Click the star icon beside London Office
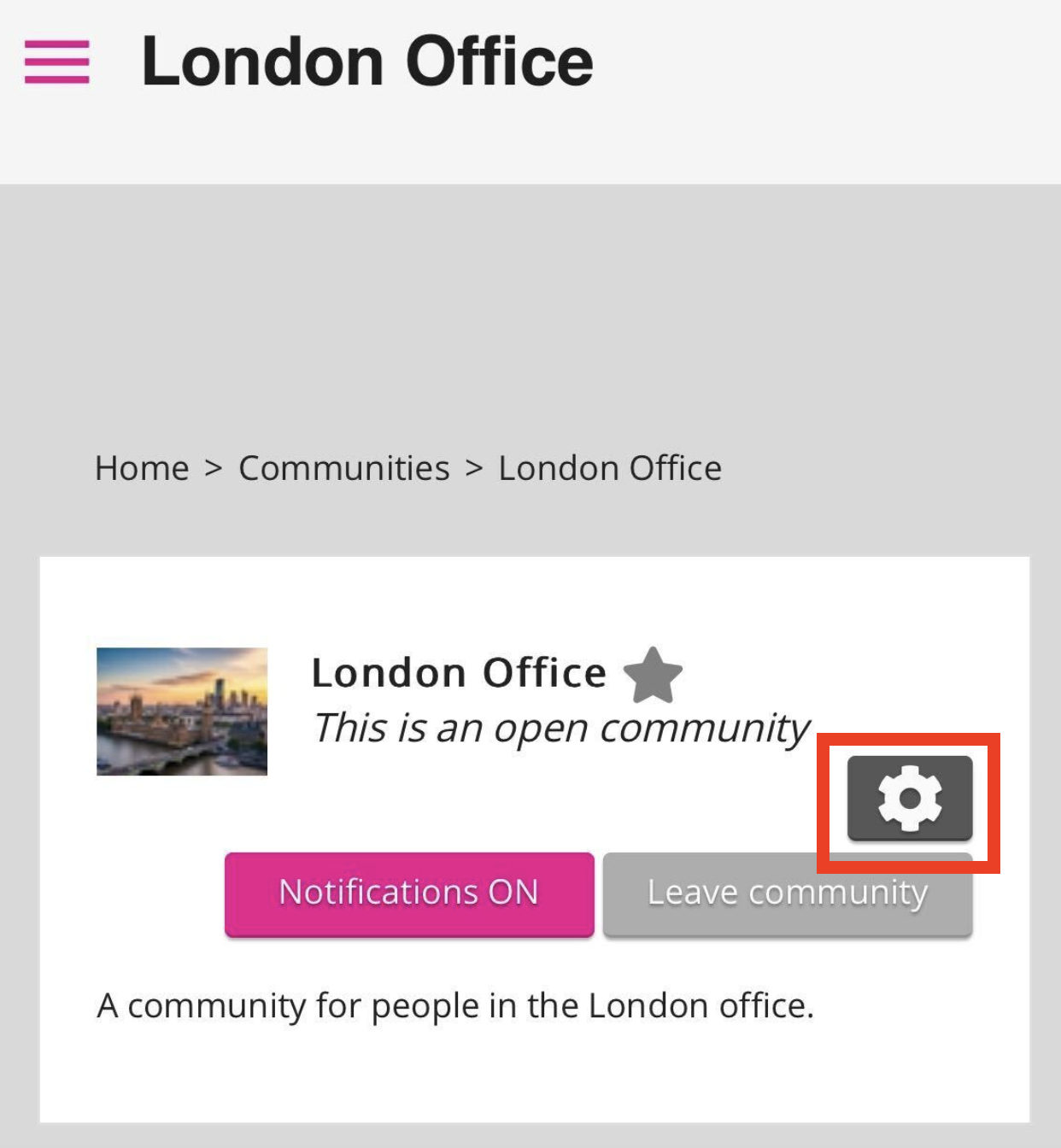The width and height of the screenshot is (1061, 1148). pyautogui.click(x=653, y=675)
